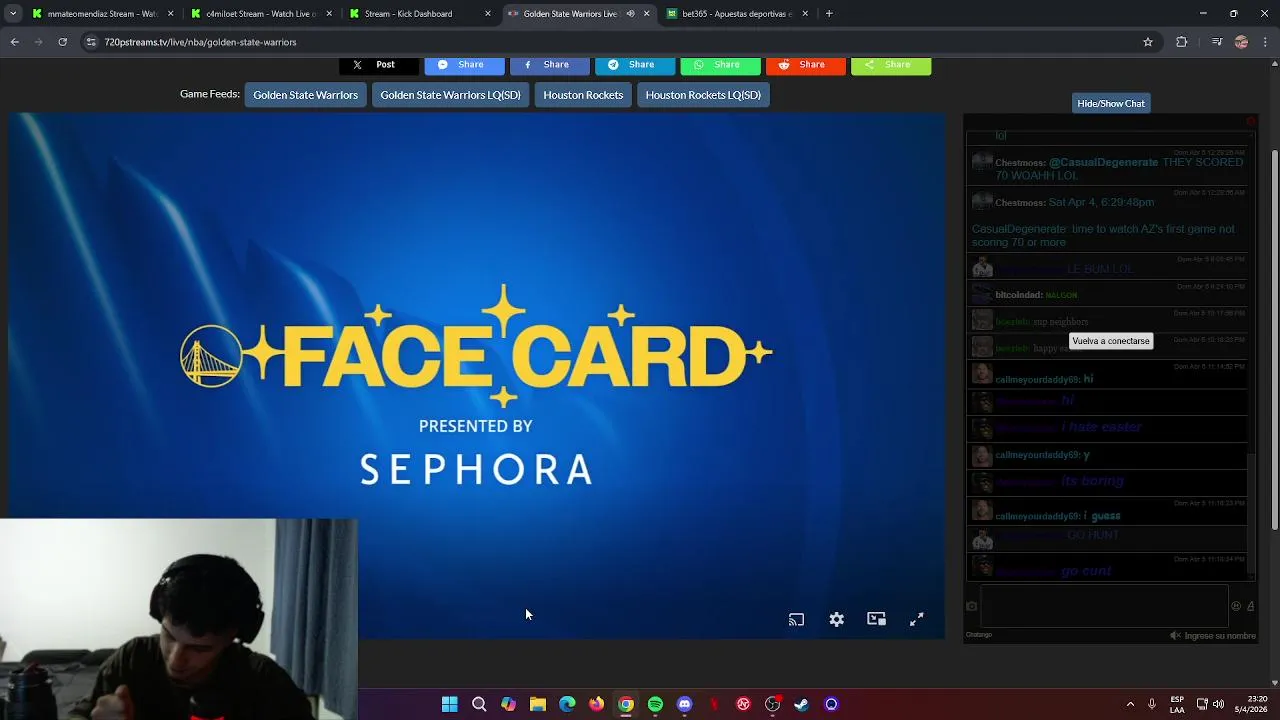Open cast-to-device icon in video player
1280x720 pixels.
796,620
